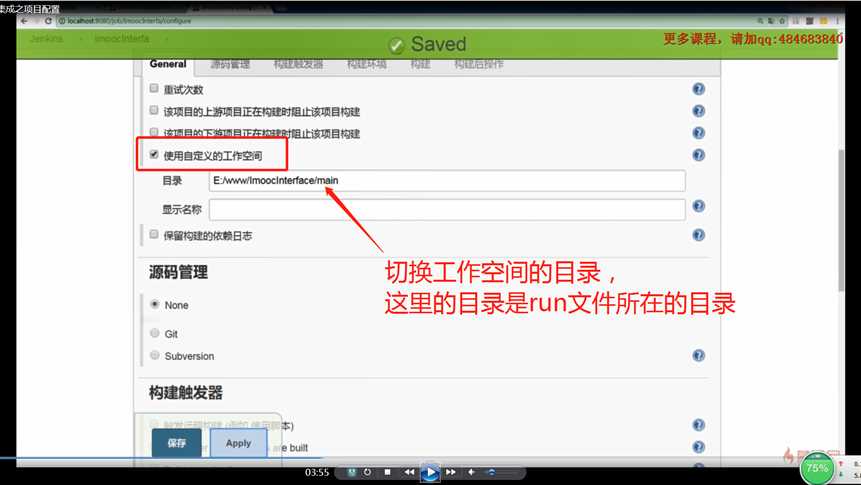Click the 构建触发器 section heading

click(186, 393)
